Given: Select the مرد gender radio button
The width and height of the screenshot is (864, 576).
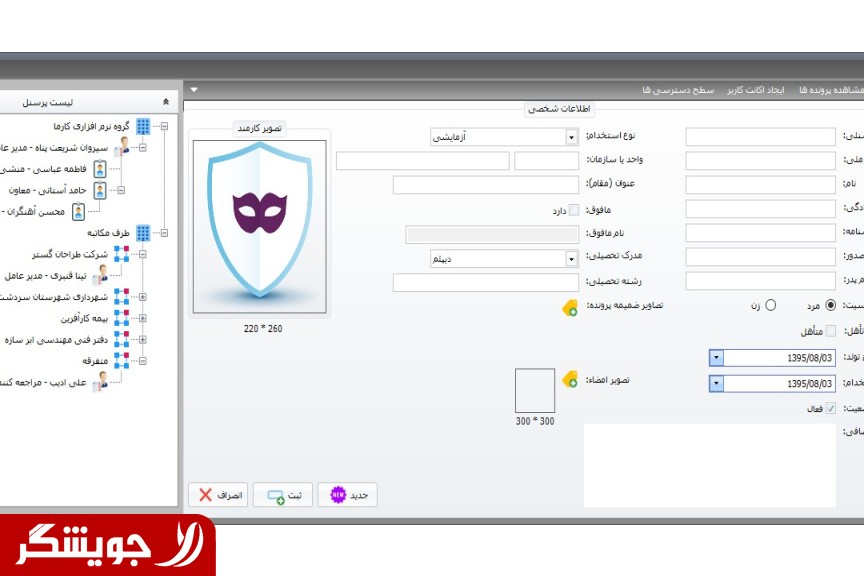Looking at the screenshot, I should tap(830, 306).
